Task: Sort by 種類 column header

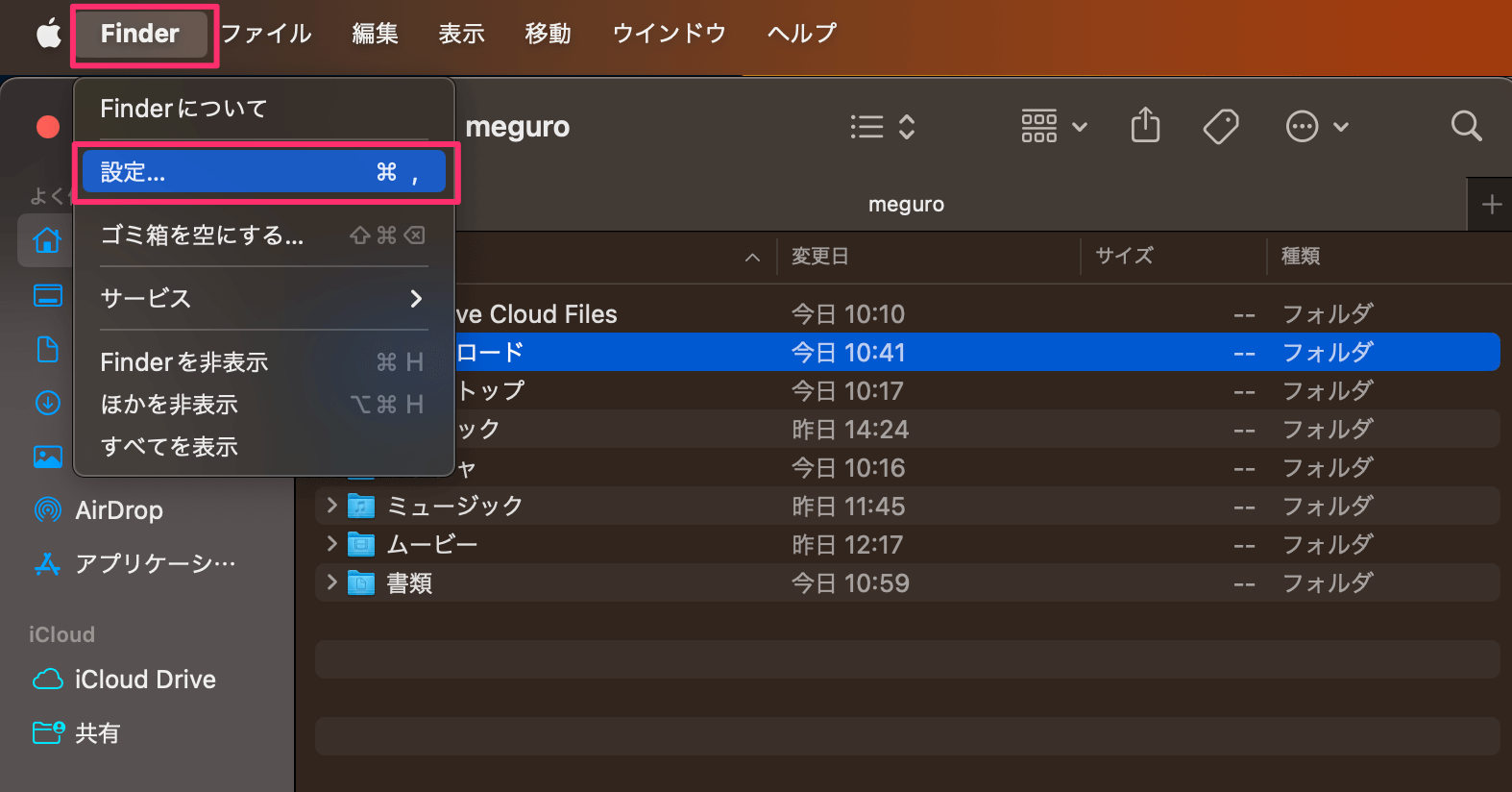Action: click(x=1301, y=257)
